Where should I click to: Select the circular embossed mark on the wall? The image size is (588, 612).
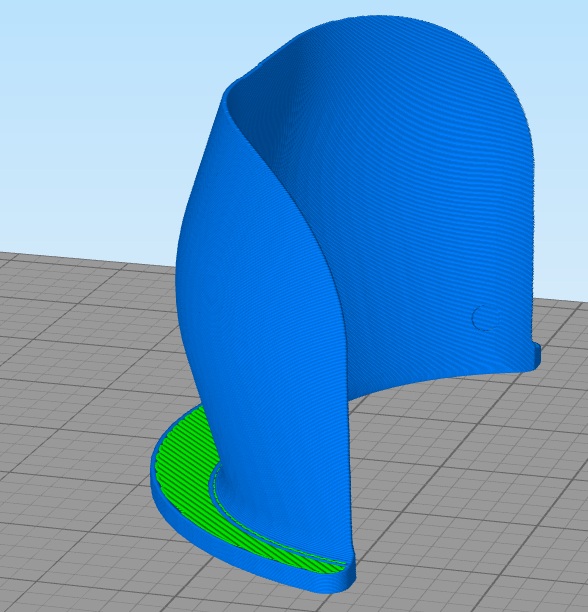click(x=485, y=318)
